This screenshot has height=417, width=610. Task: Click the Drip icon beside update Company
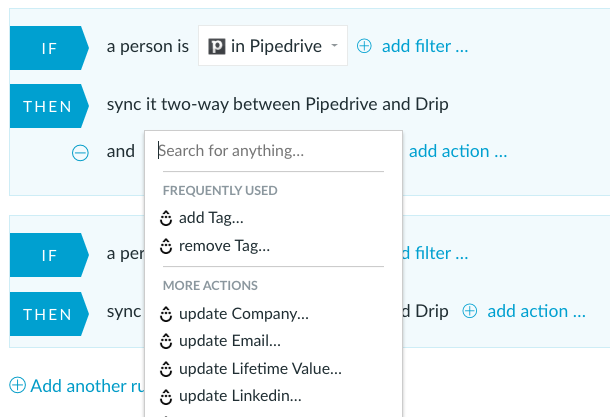point(166,314)
